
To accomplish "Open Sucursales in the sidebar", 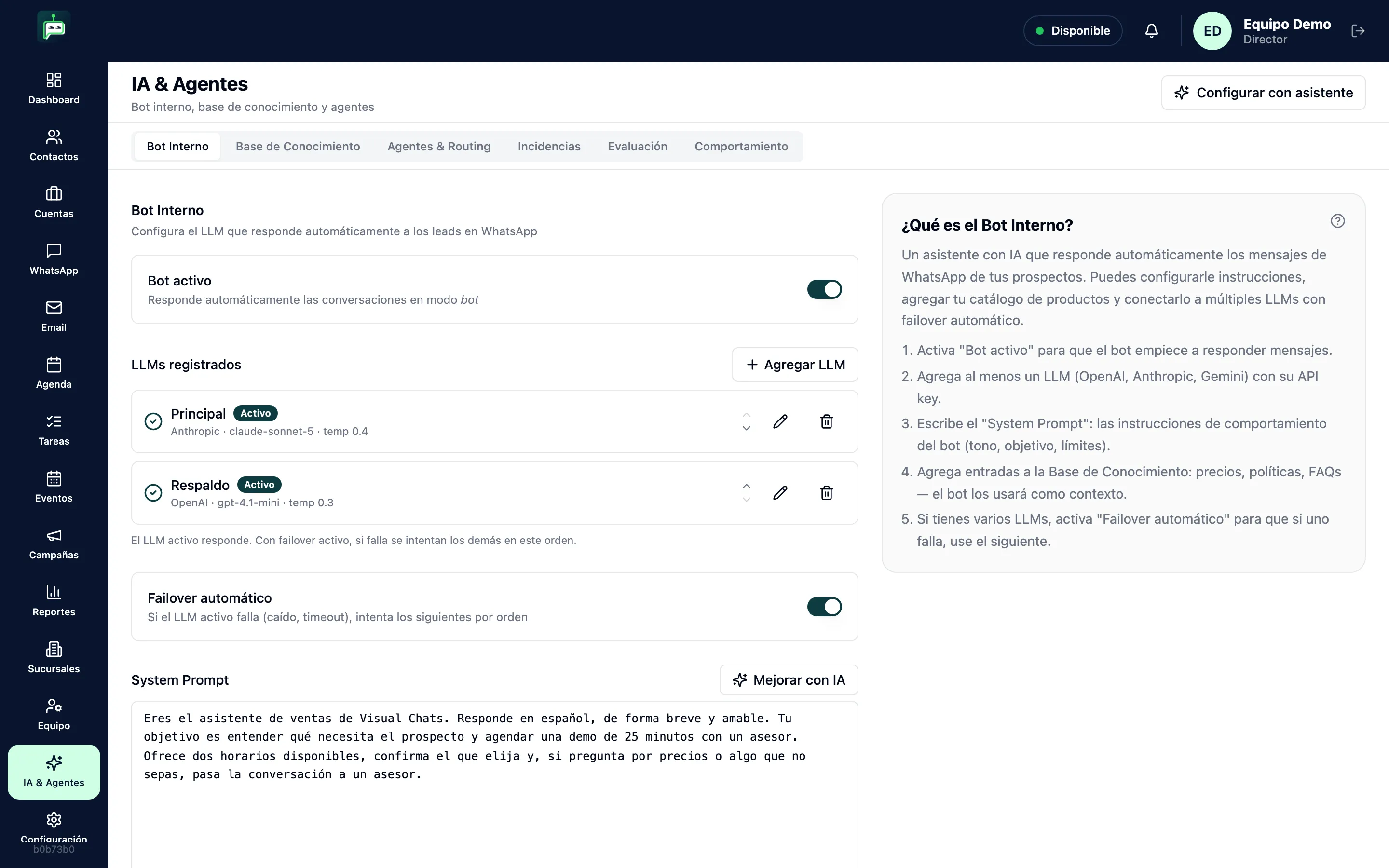I will point(54,657).
